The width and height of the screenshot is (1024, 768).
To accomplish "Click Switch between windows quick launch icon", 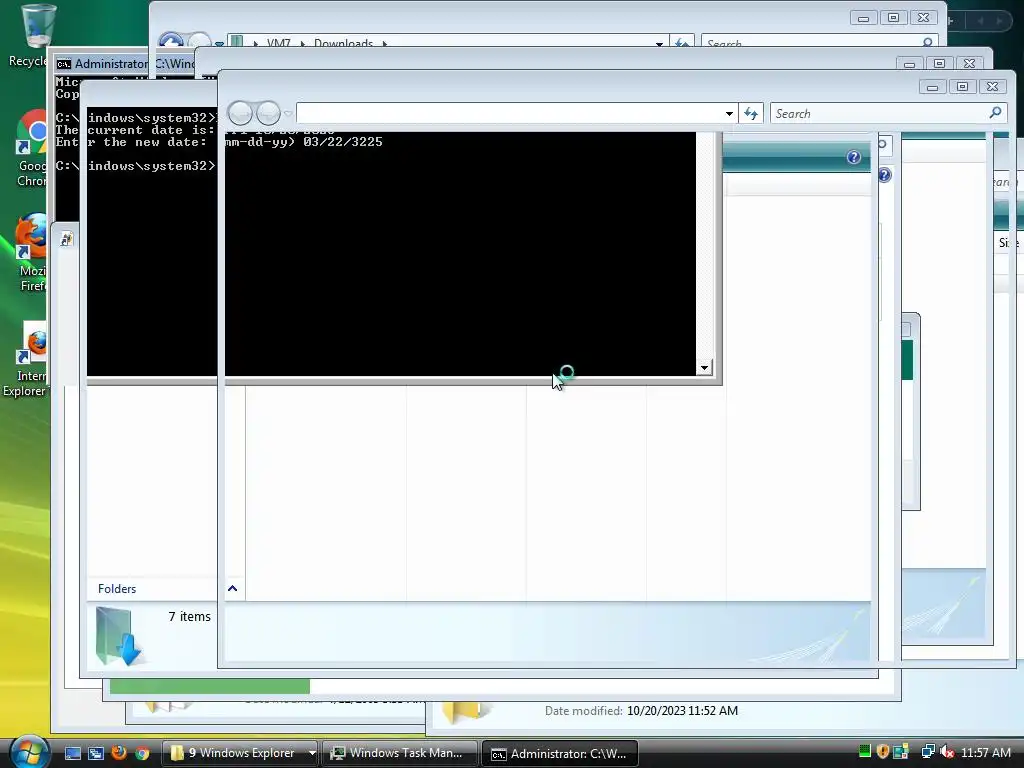I will pos(96,753).
